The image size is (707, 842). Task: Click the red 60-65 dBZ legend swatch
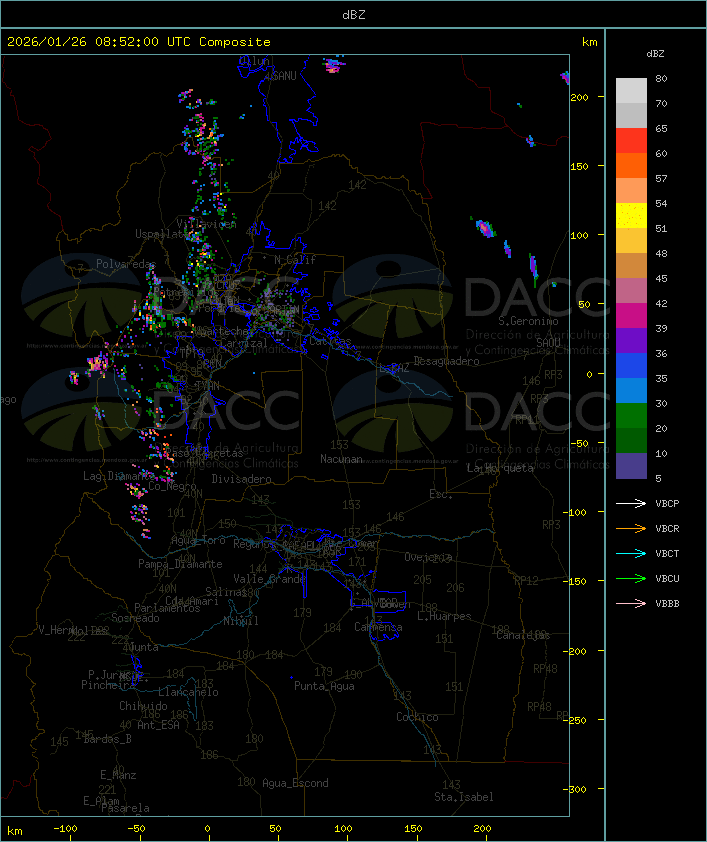pyautogui.click(x=631, y=141)
